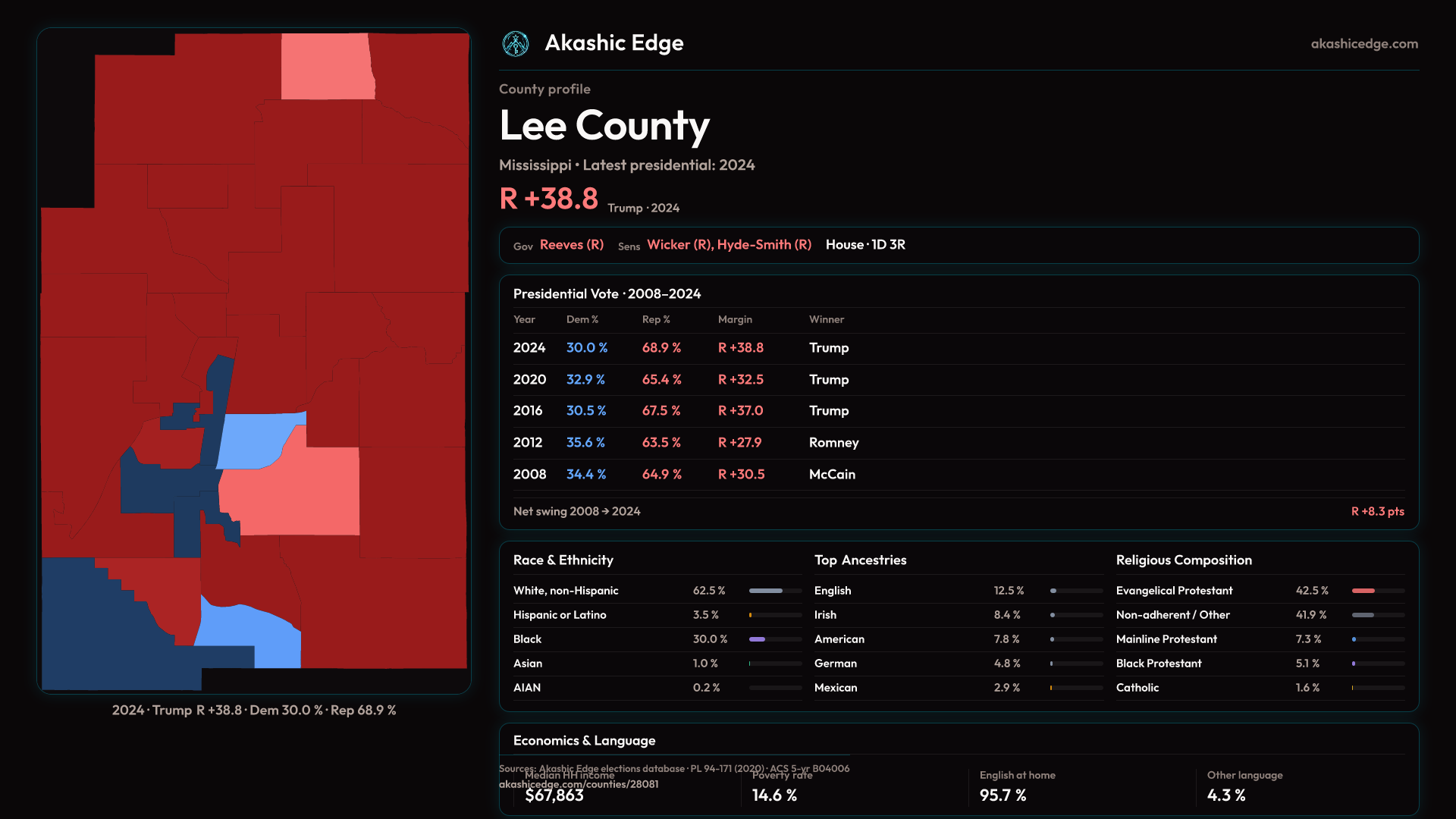Click the Akashic Edge logo icon
Screen dimensions: 1456x819
(516, 44)
